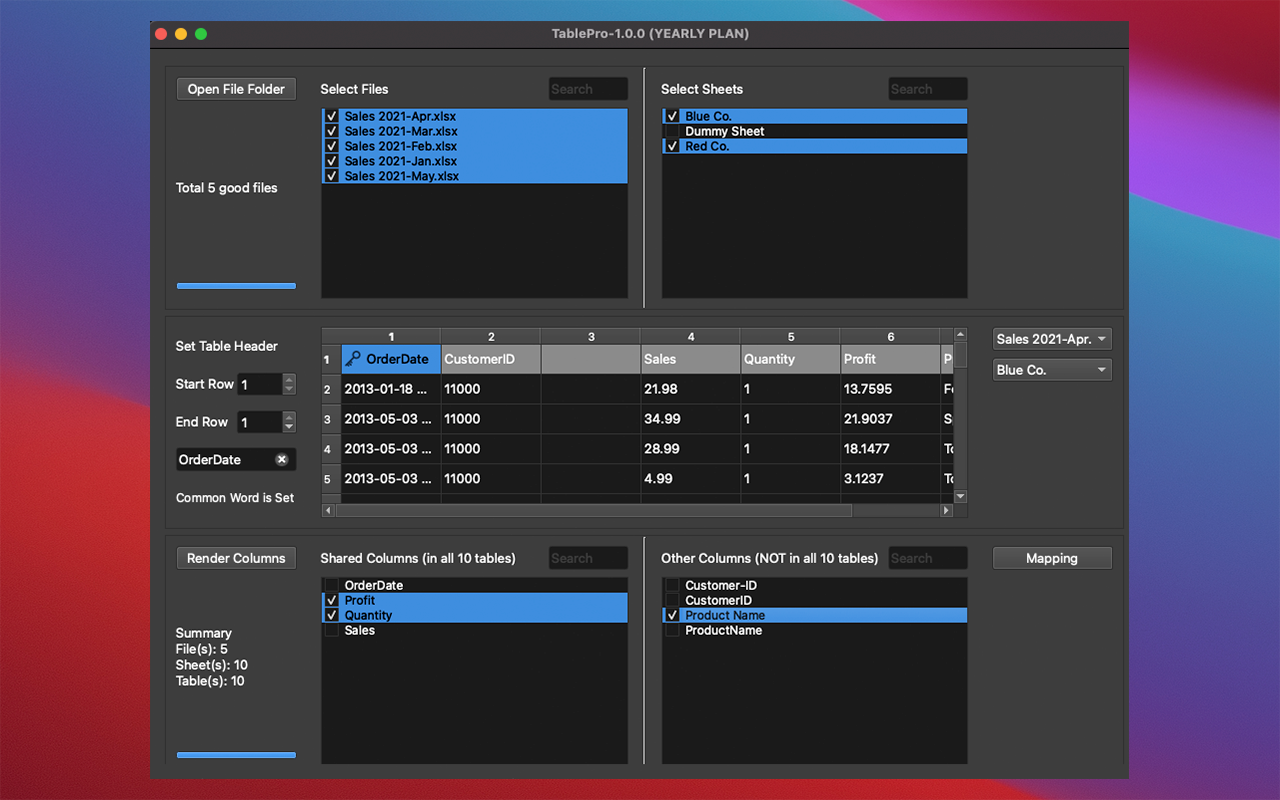
Task: Open the Sales 2021-Apr. file dropdown
Action: [1052, 339]
